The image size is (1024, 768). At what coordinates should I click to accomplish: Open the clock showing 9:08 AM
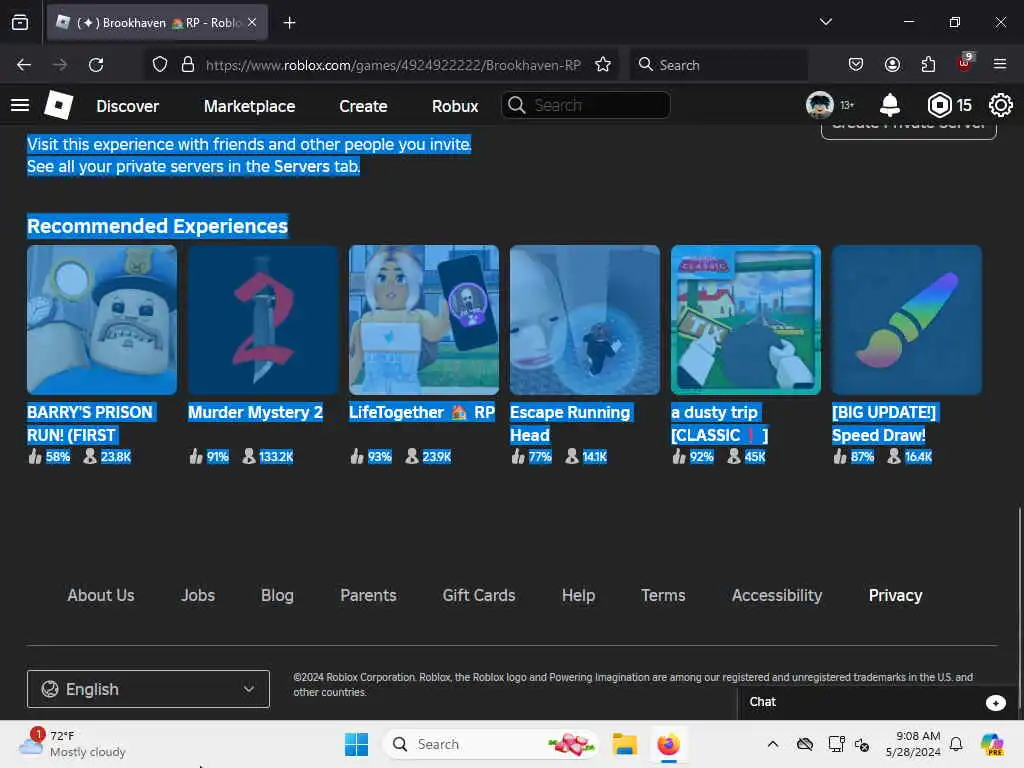913,744
